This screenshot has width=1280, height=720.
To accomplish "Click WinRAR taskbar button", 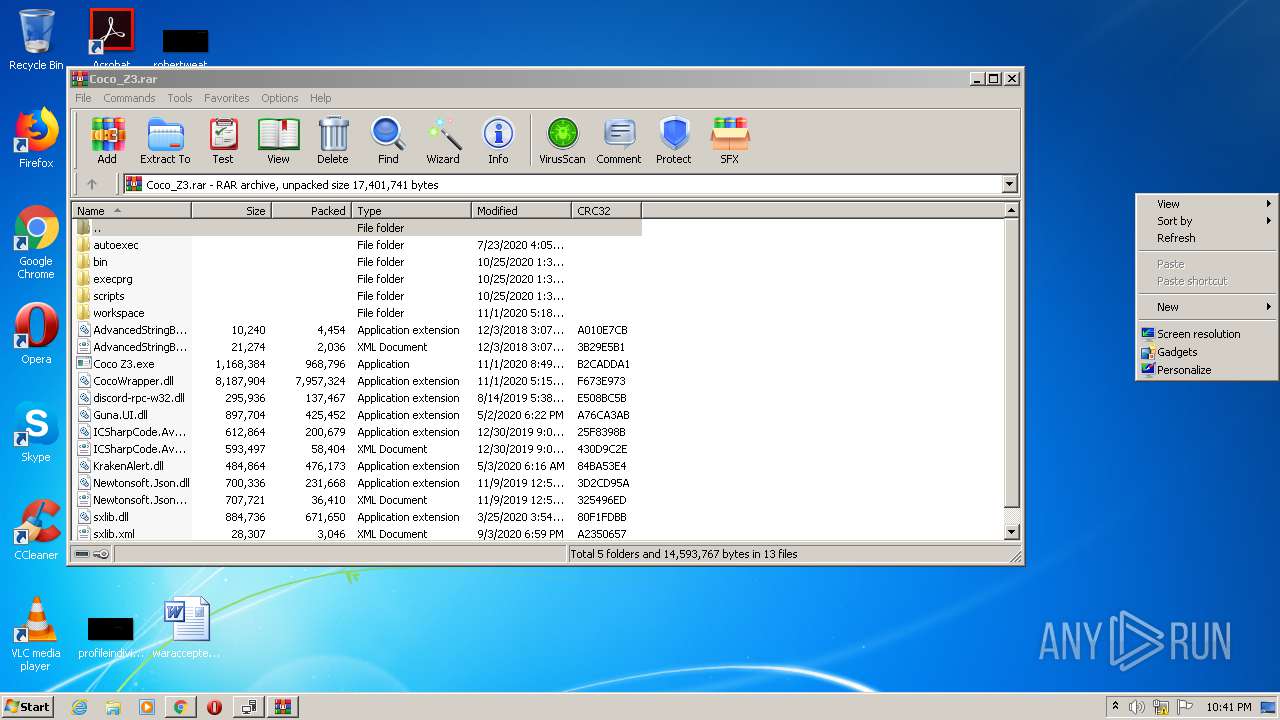I will 282,707.
